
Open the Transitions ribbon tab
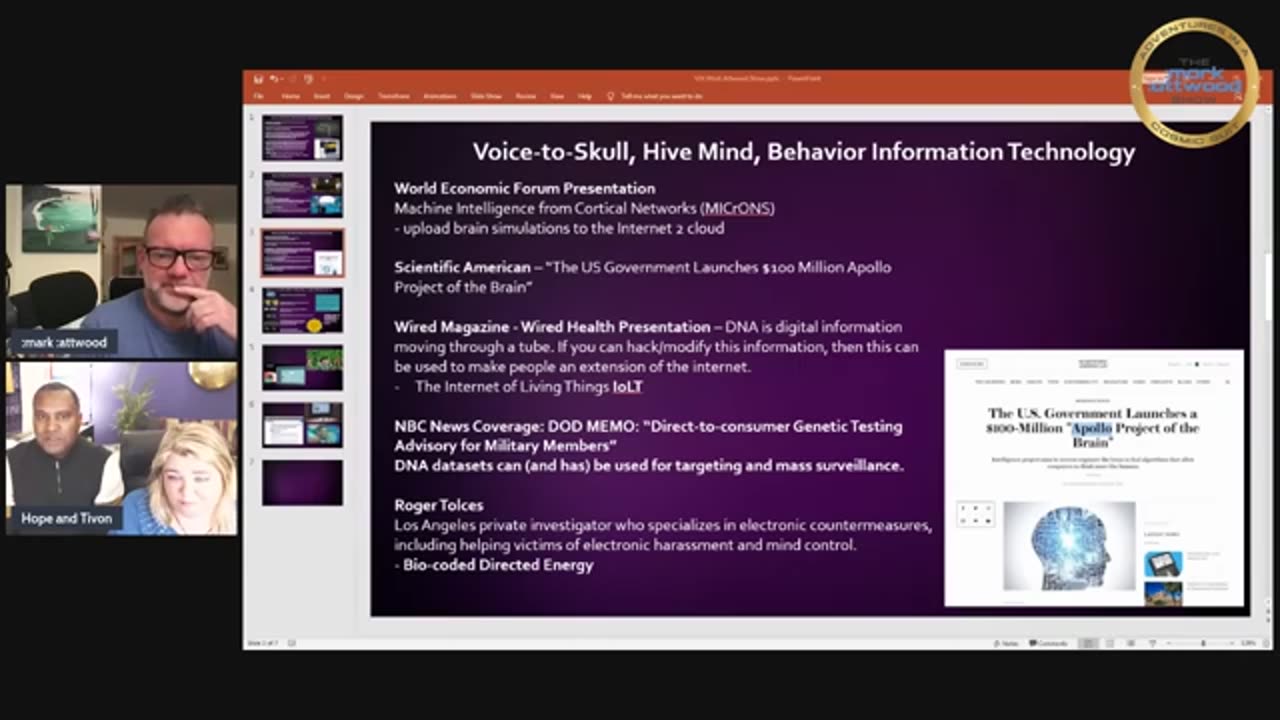coord(394,96)
